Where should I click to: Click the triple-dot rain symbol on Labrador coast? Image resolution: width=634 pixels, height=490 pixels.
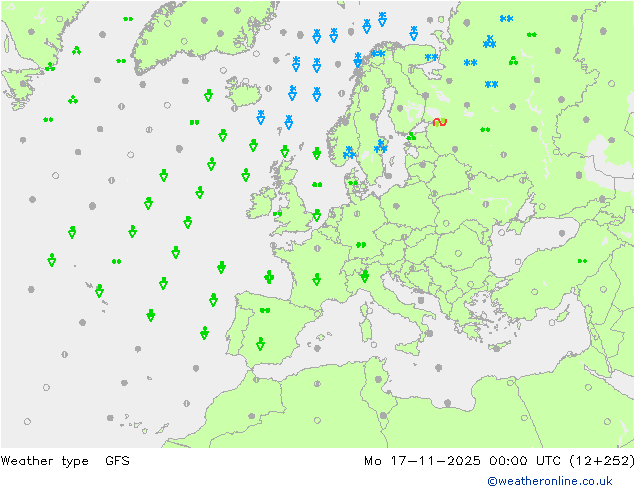pyautogui.click(x=50, y=67)
